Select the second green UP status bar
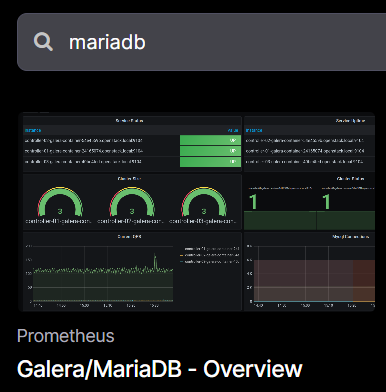 [210, 151]
